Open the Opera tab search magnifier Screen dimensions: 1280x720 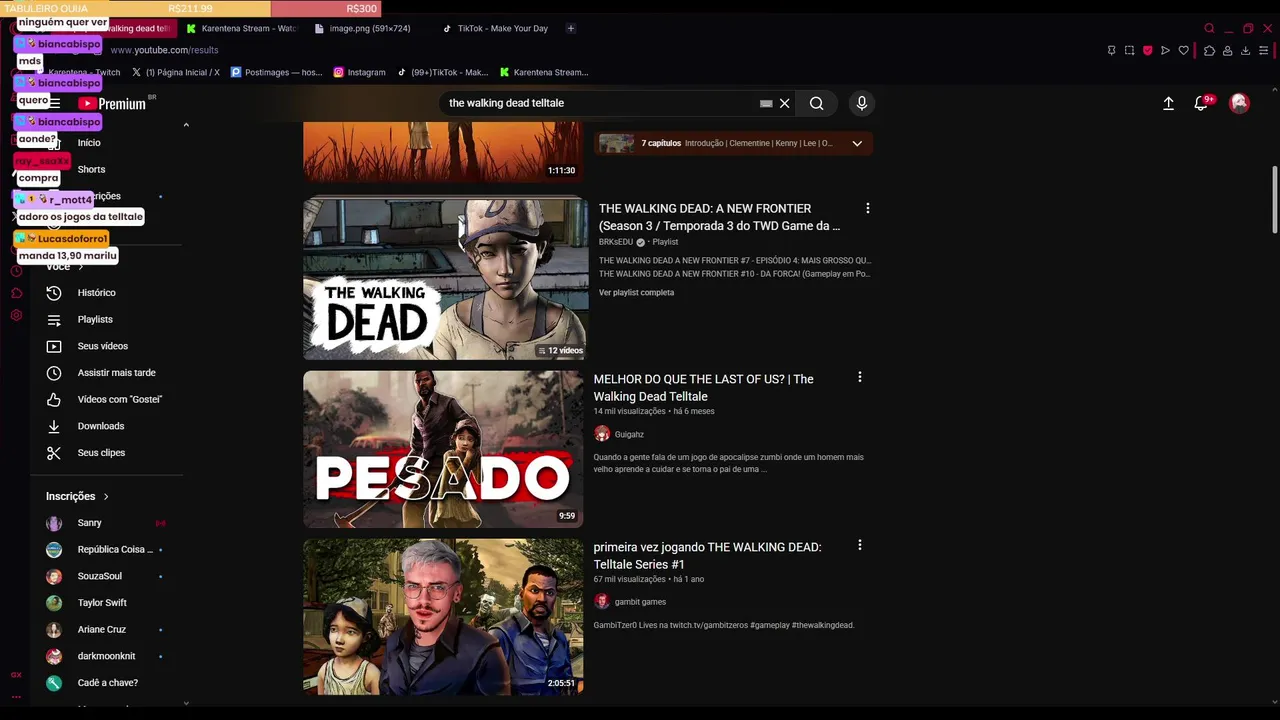click(x=1209, y=28)
